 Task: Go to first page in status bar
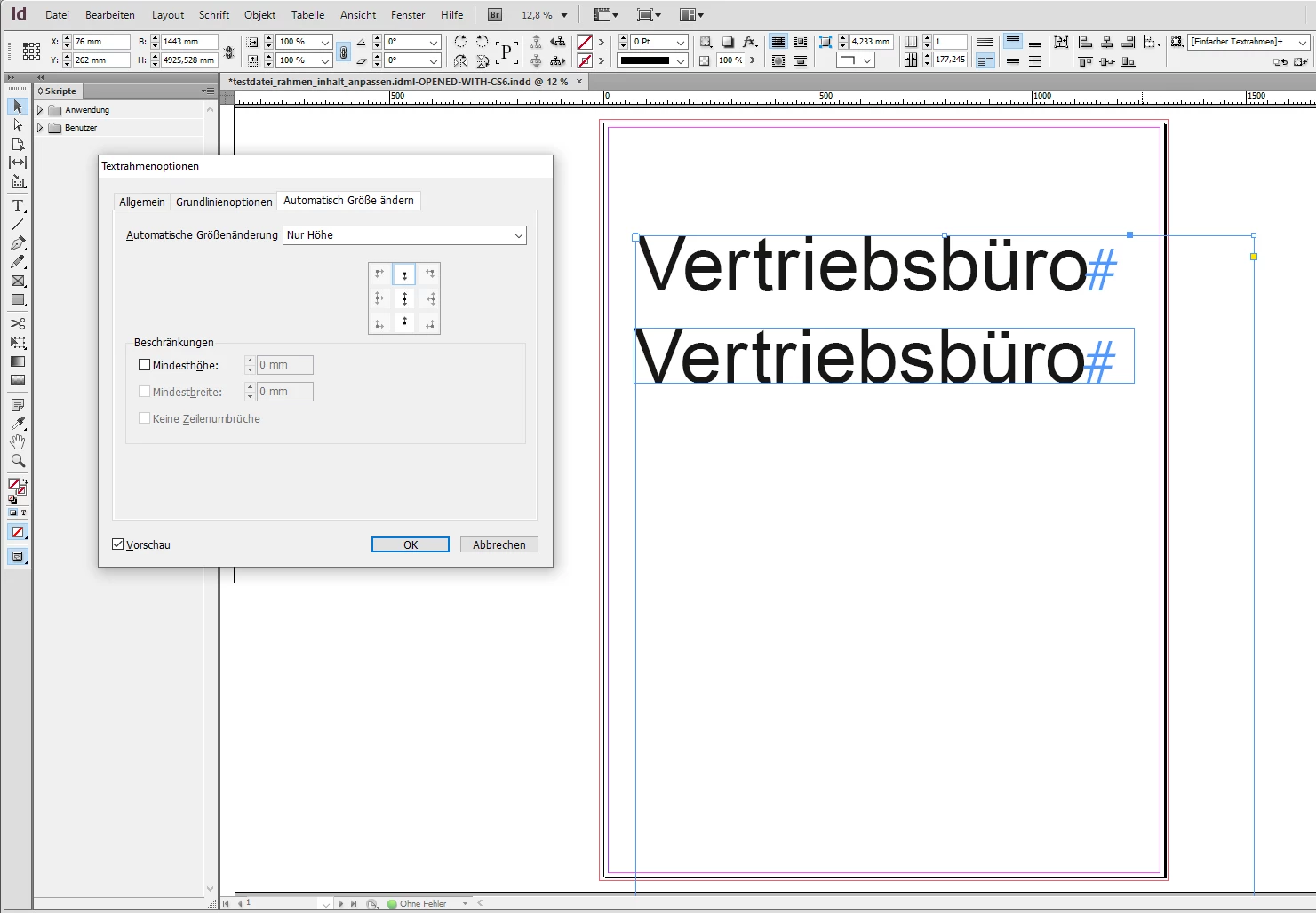pos(227,903)
